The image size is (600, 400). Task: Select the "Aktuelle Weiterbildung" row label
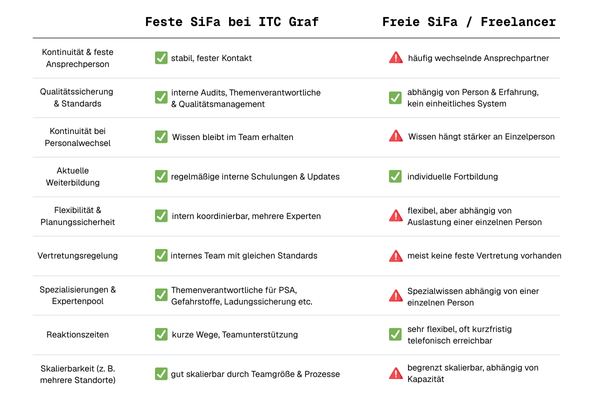pyautogui.click(x=76, y=176)
